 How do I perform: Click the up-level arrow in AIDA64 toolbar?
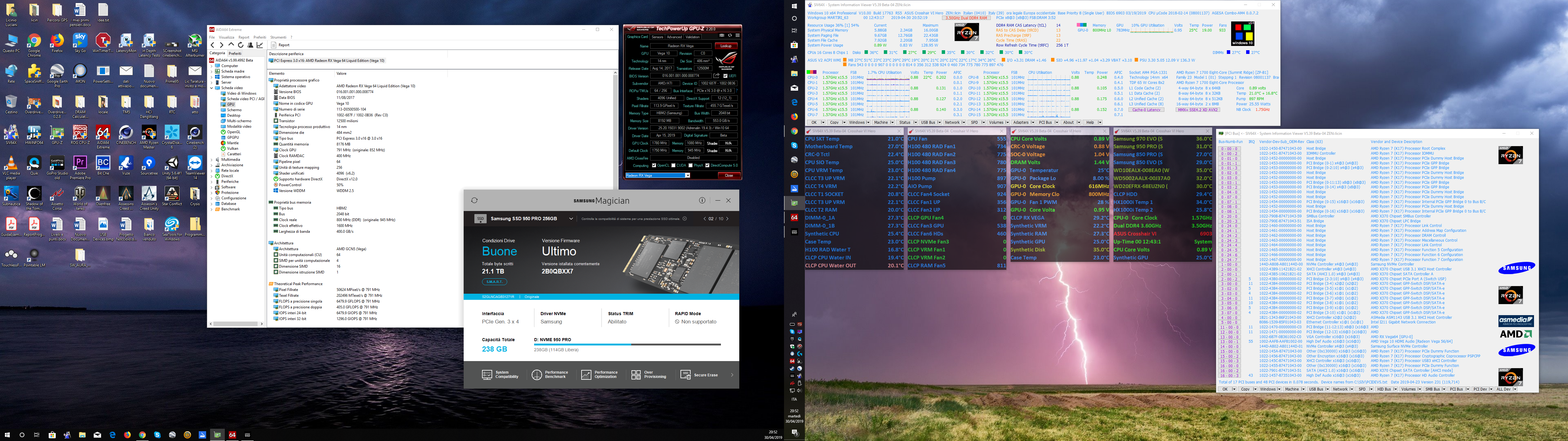(x=231, y=45)
